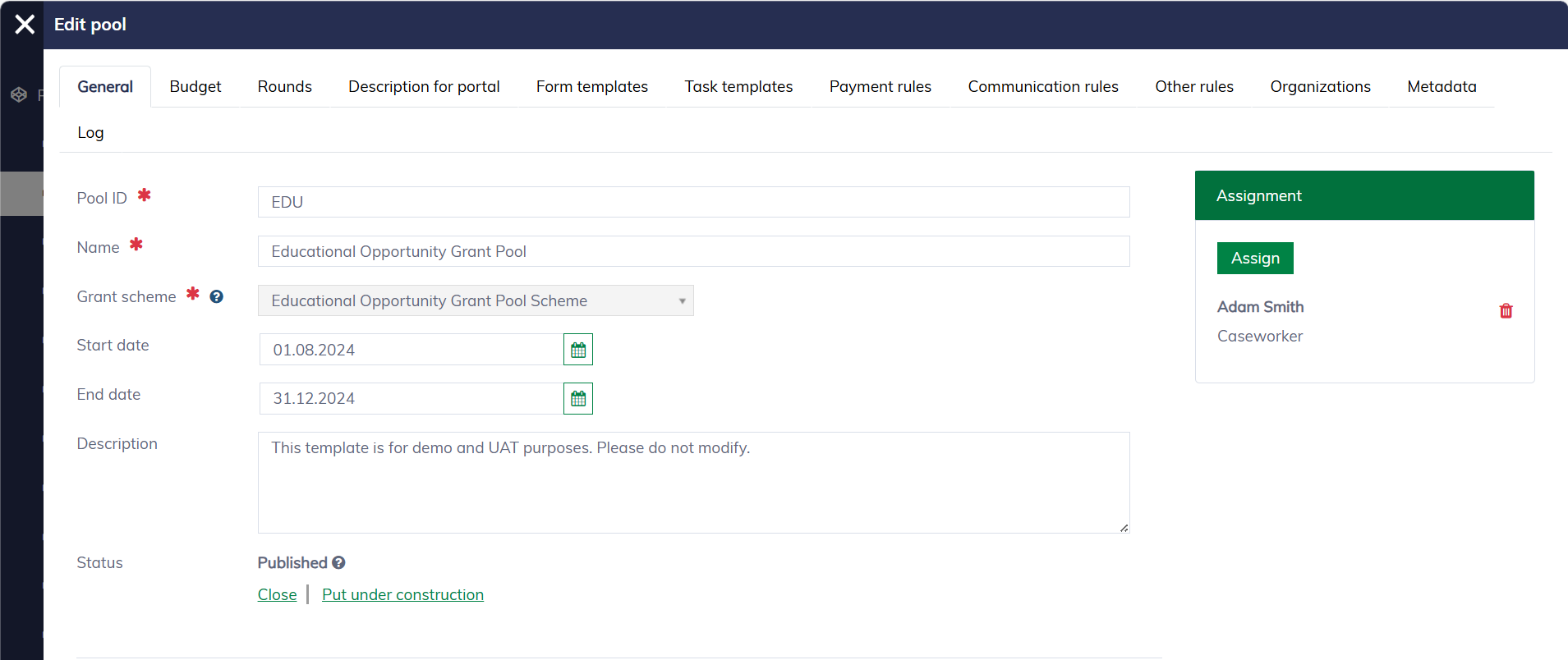Screen dimensions: 1568x660
Task: Delete Adam Smith assignment with trash icon
Action: (1506, 311)
